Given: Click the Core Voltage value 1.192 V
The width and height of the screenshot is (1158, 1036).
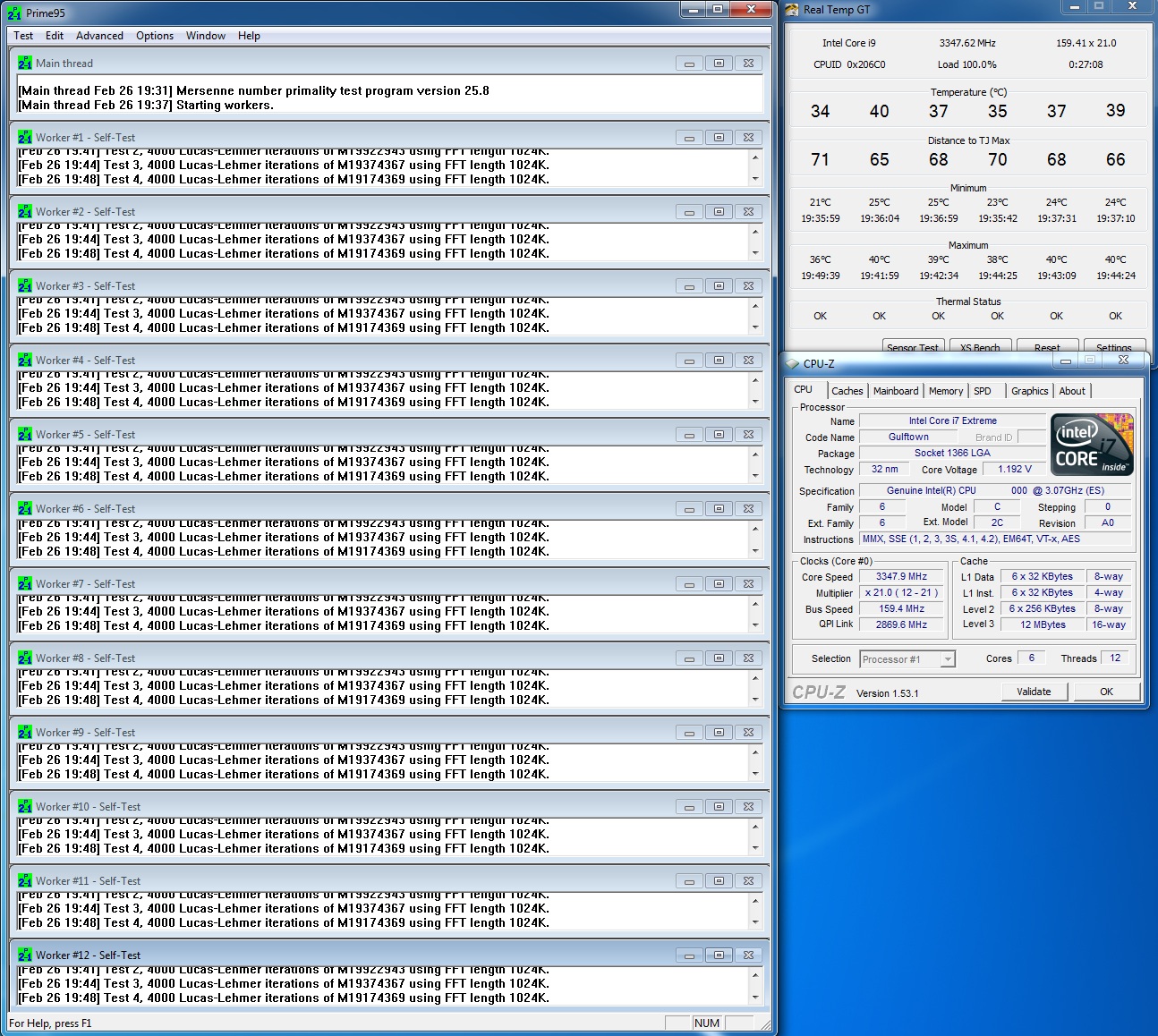Looking at the screenshot, I should click(1015, 470).
